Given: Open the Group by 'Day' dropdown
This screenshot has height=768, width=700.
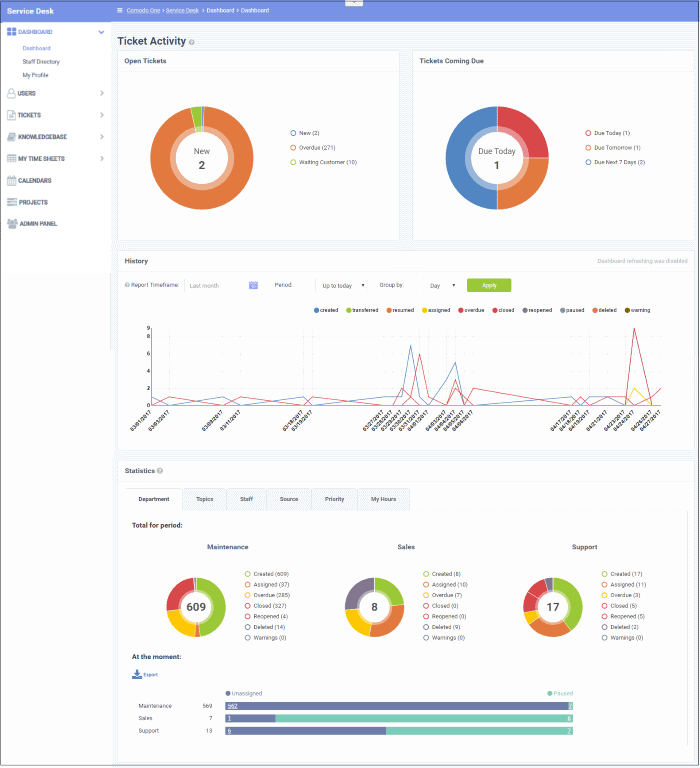Looking at the screenshot, I should [441, 285].
